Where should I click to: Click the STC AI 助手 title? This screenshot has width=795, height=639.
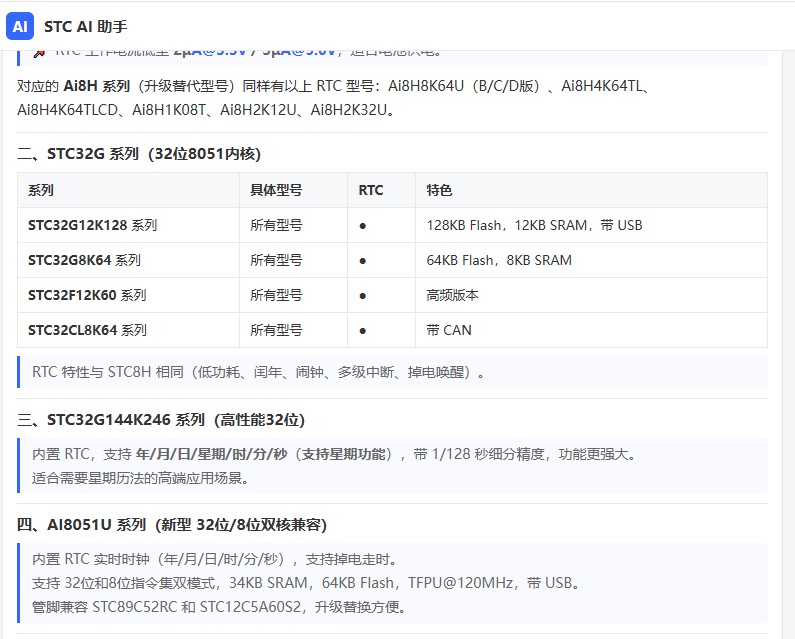coord(85,26)
